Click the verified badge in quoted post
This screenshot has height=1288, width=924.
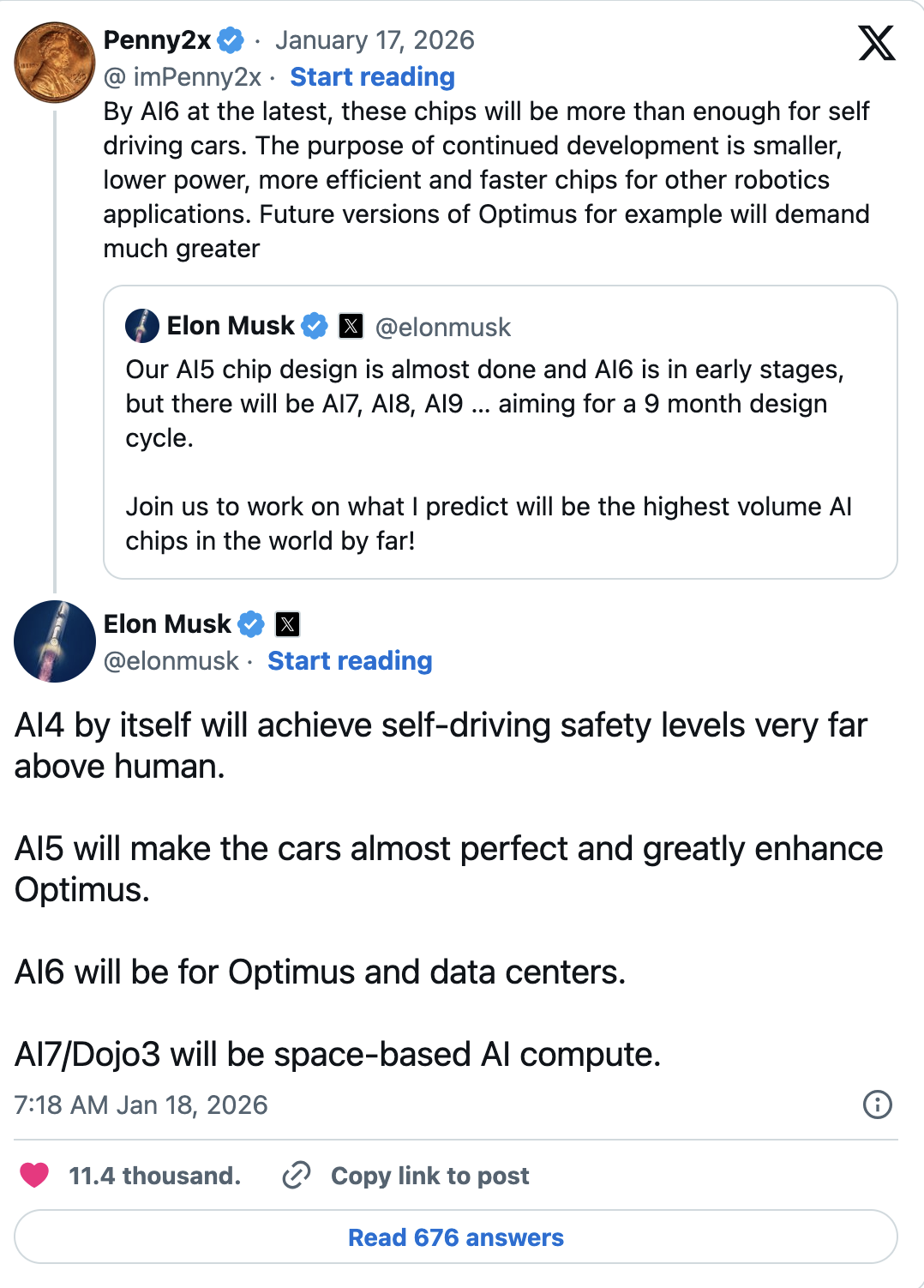pyautogui.click(x=315, y=326)
